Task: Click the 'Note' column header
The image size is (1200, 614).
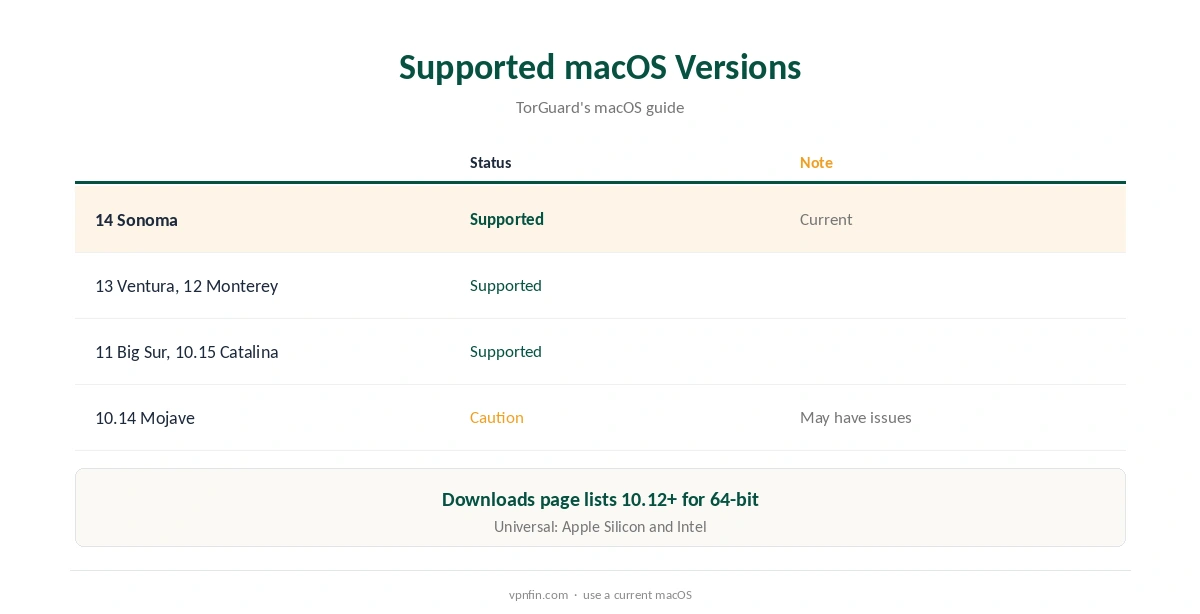Action: coord(816,162)
